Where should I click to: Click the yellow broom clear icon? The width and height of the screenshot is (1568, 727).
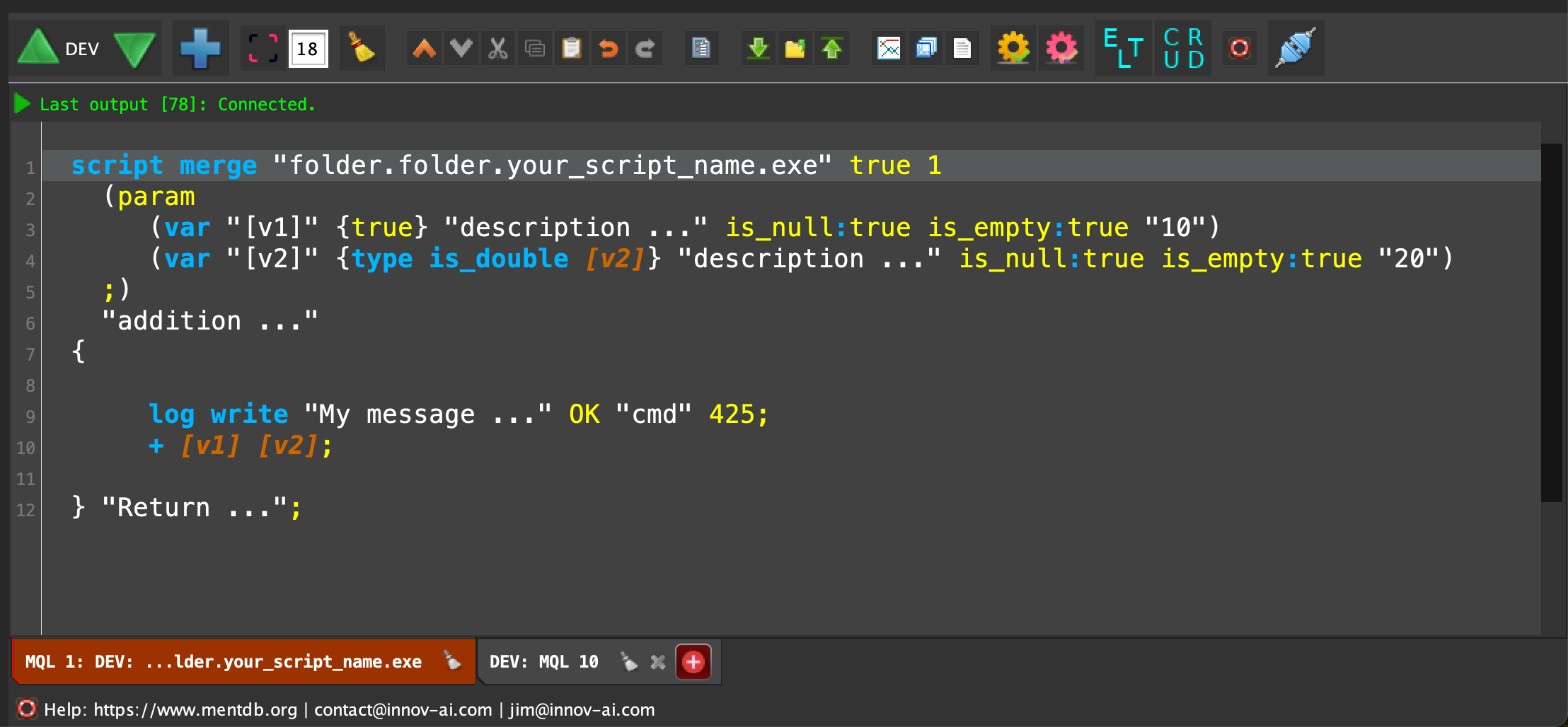pos(362,49)
